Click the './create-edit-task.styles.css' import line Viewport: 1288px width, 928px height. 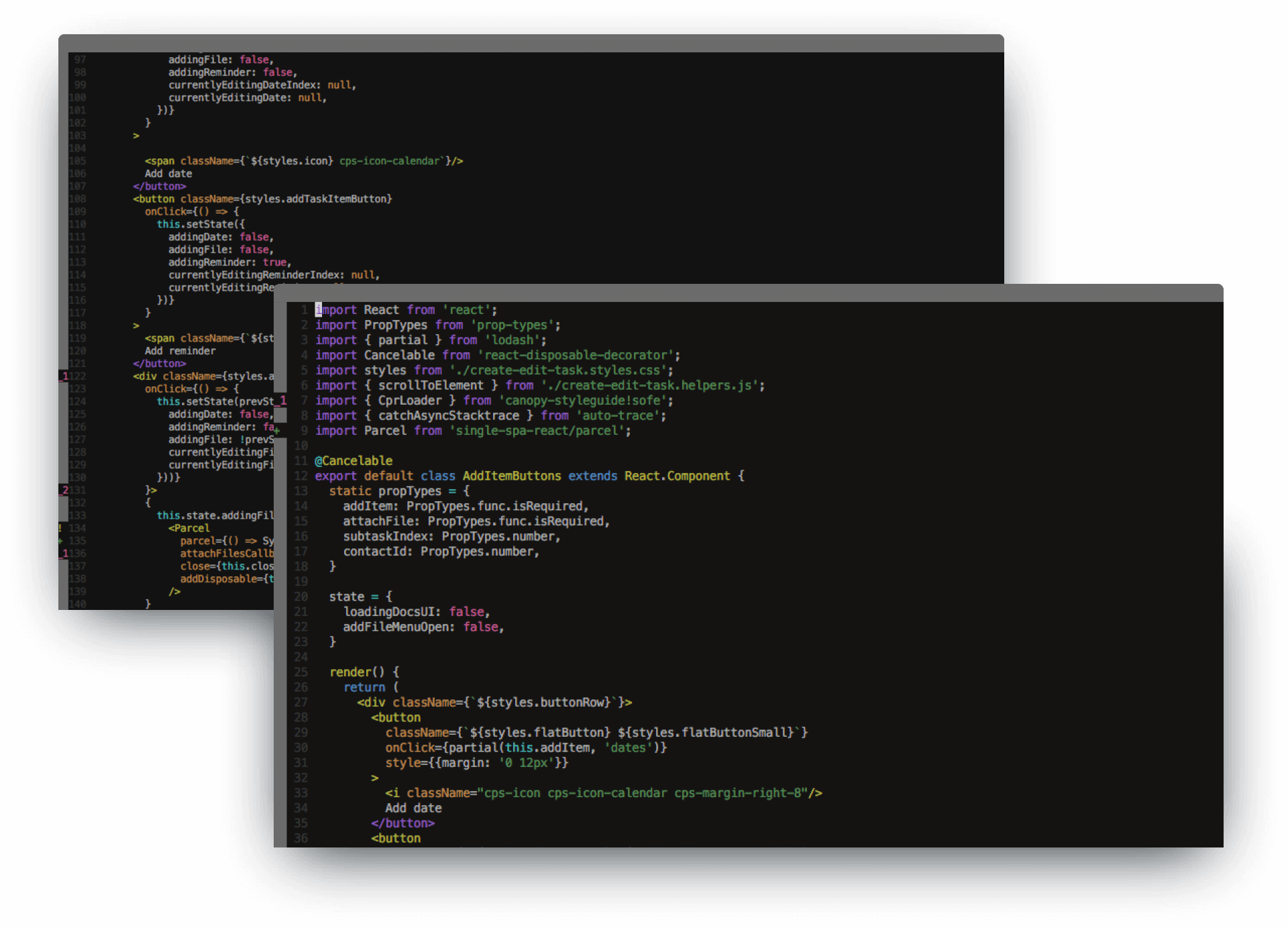(494, 370)
